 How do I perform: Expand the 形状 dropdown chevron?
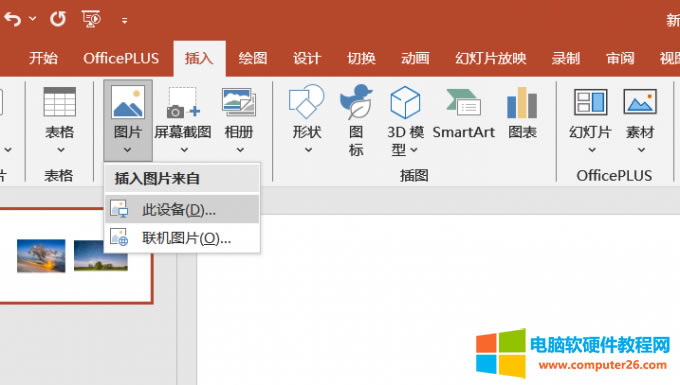coord(308,150)
